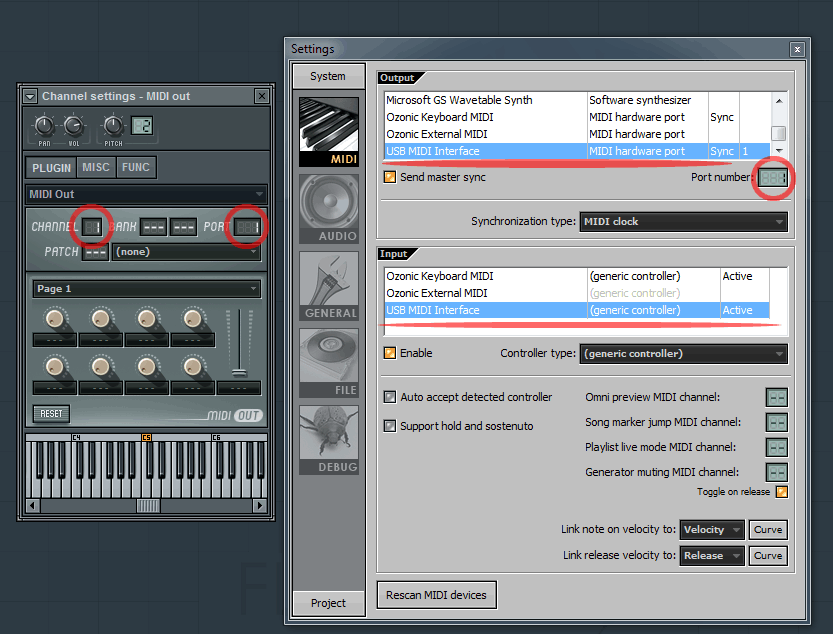
Task: Select USB MIDI Interface in Input list
Action: tap(577, 310)
